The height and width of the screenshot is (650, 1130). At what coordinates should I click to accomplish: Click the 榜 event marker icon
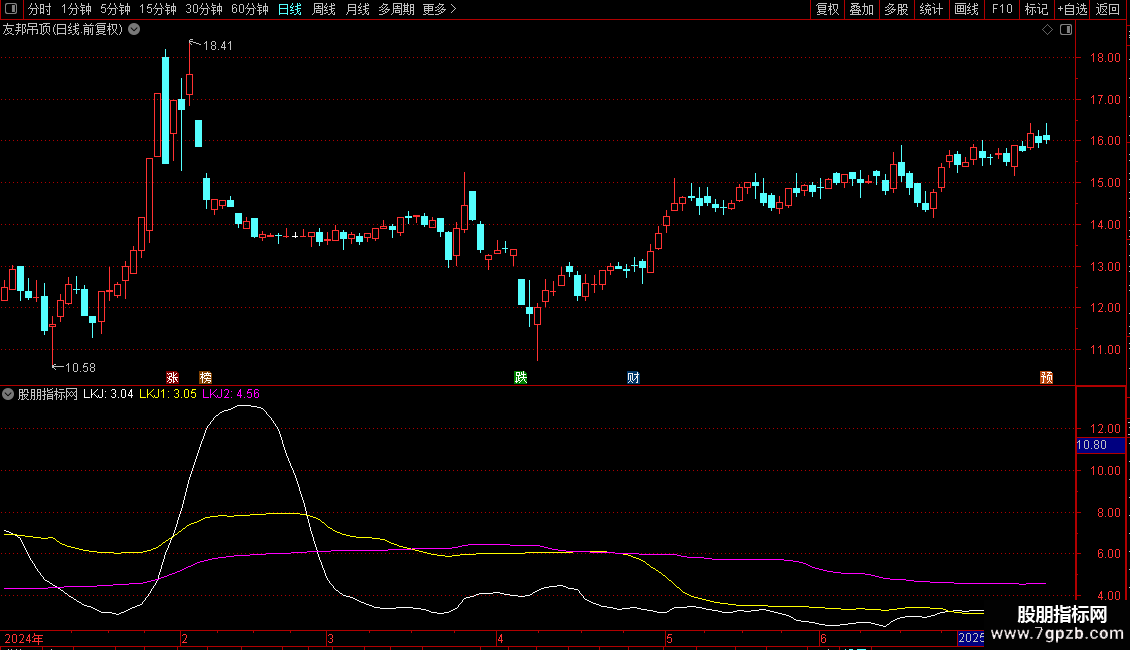click(x=206, y=377)
